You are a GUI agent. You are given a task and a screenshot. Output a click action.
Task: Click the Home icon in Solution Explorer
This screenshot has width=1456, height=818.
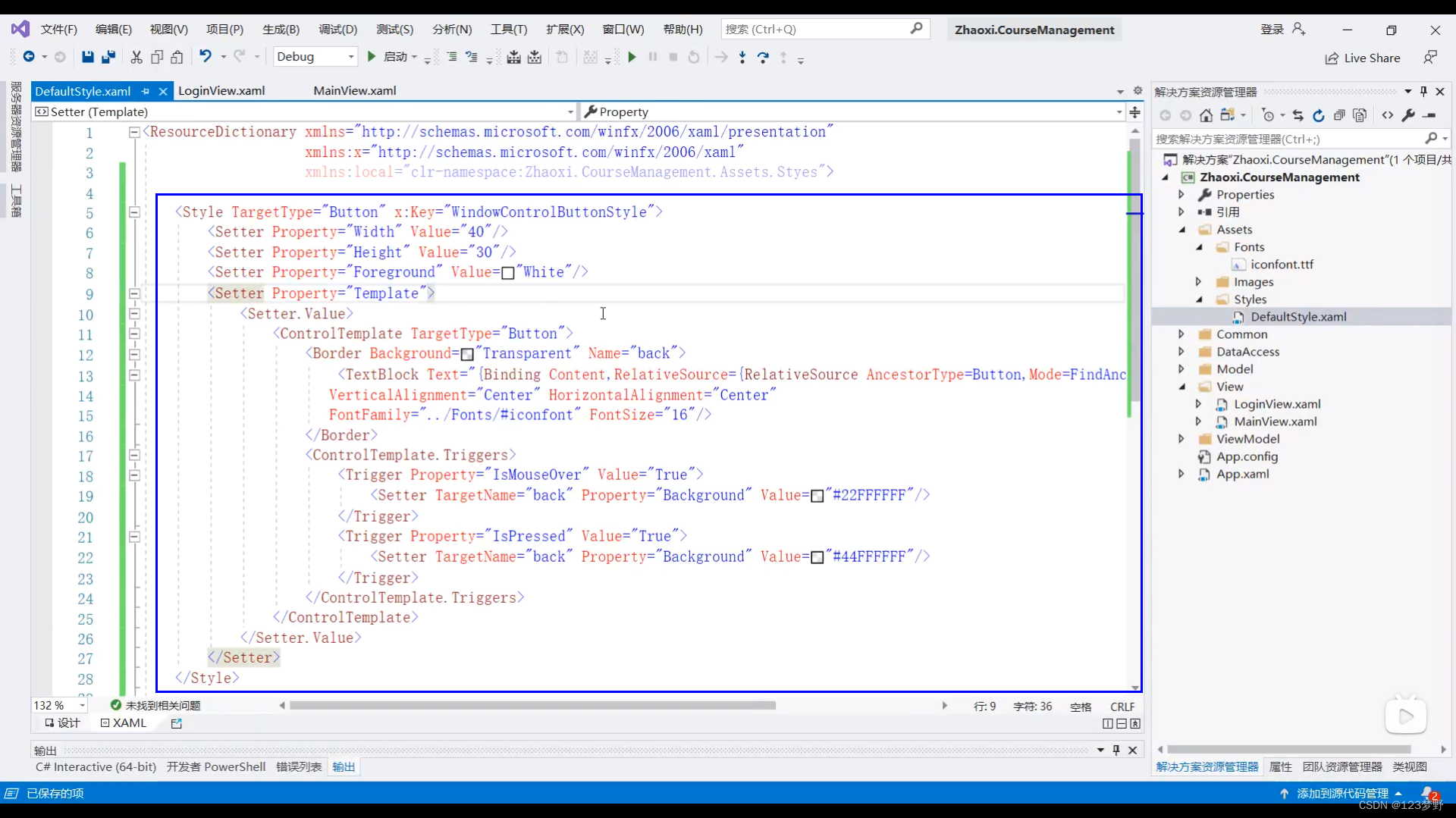[1206, 115]
